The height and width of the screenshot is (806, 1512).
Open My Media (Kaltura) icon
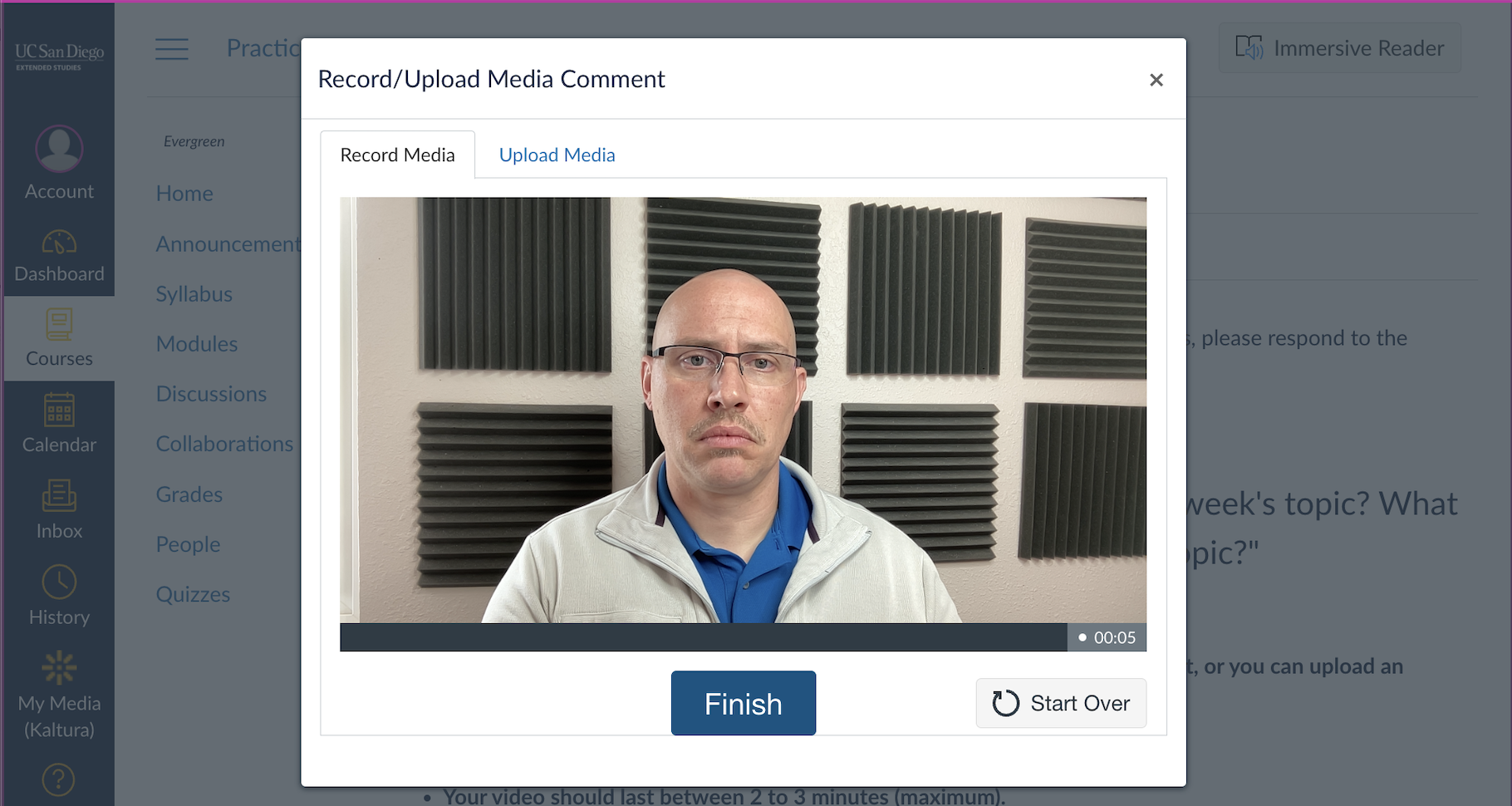[x=59, y=668]
